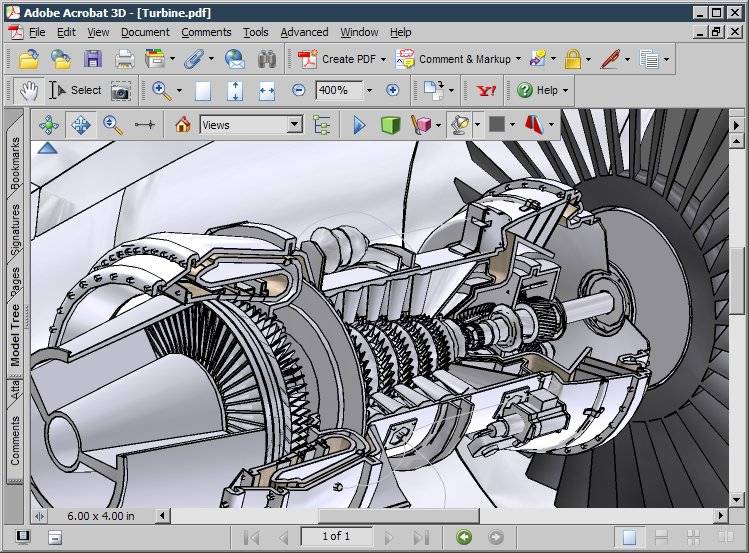
Task: Open the 3D background color swatch
Action: pos(496,125)
